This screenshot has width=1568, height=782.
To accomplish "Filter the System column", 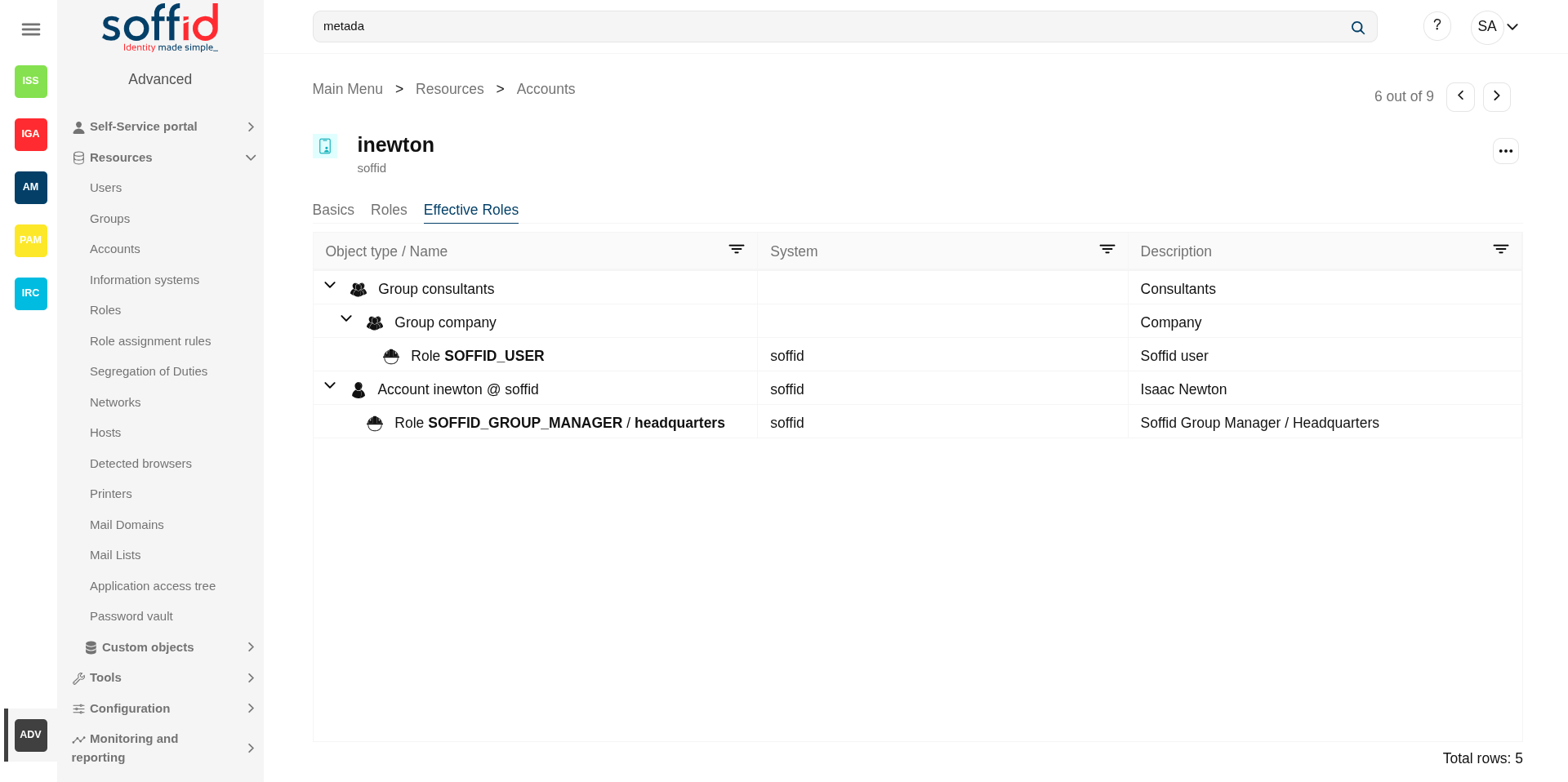I will point(1107,250).
